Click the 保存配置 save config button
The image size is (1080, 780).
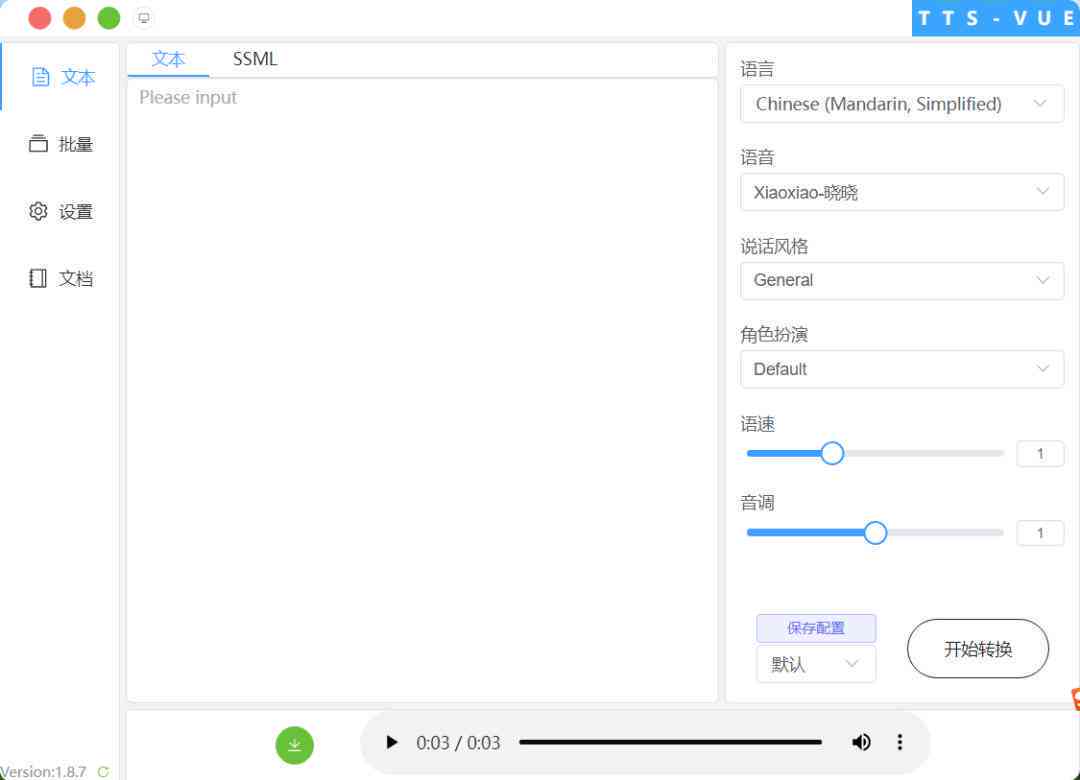816,628
